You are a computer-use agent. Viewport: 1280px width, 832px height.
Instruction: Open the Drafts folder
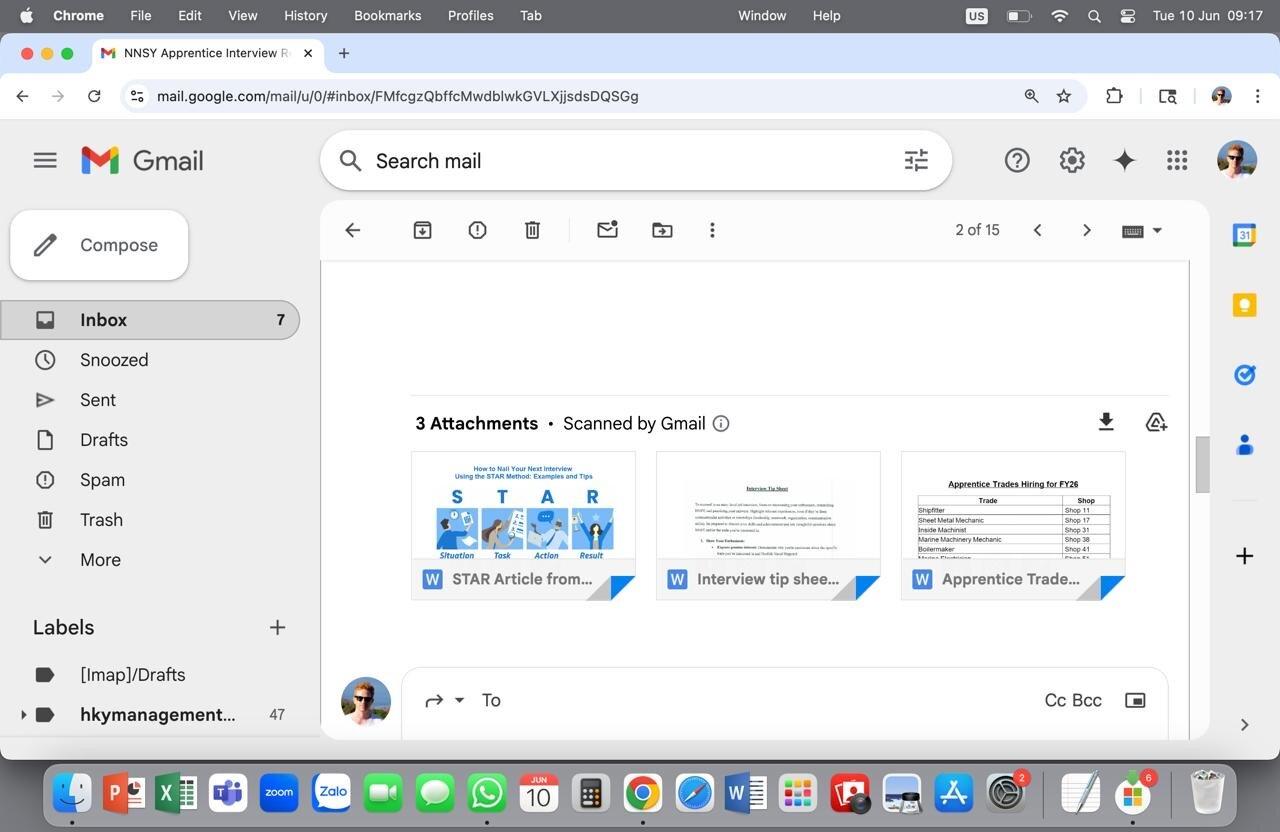tap(104, 440)
